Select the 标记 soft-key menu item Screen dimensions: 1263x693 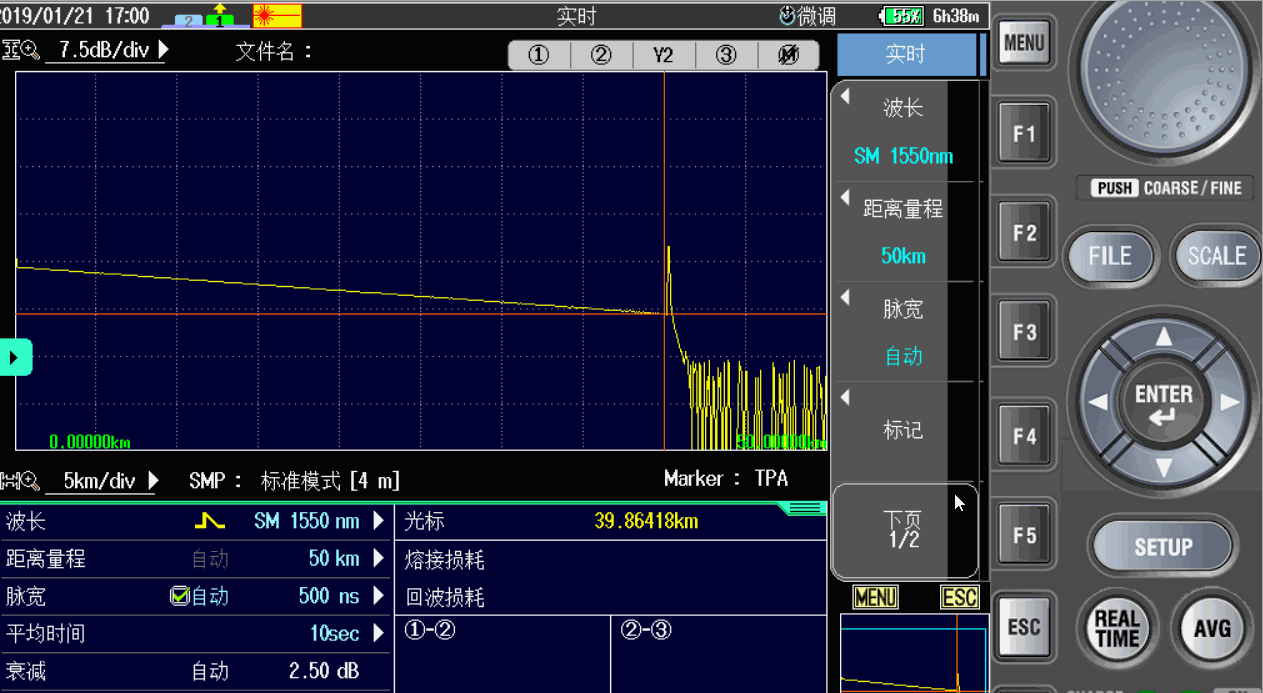903,430
